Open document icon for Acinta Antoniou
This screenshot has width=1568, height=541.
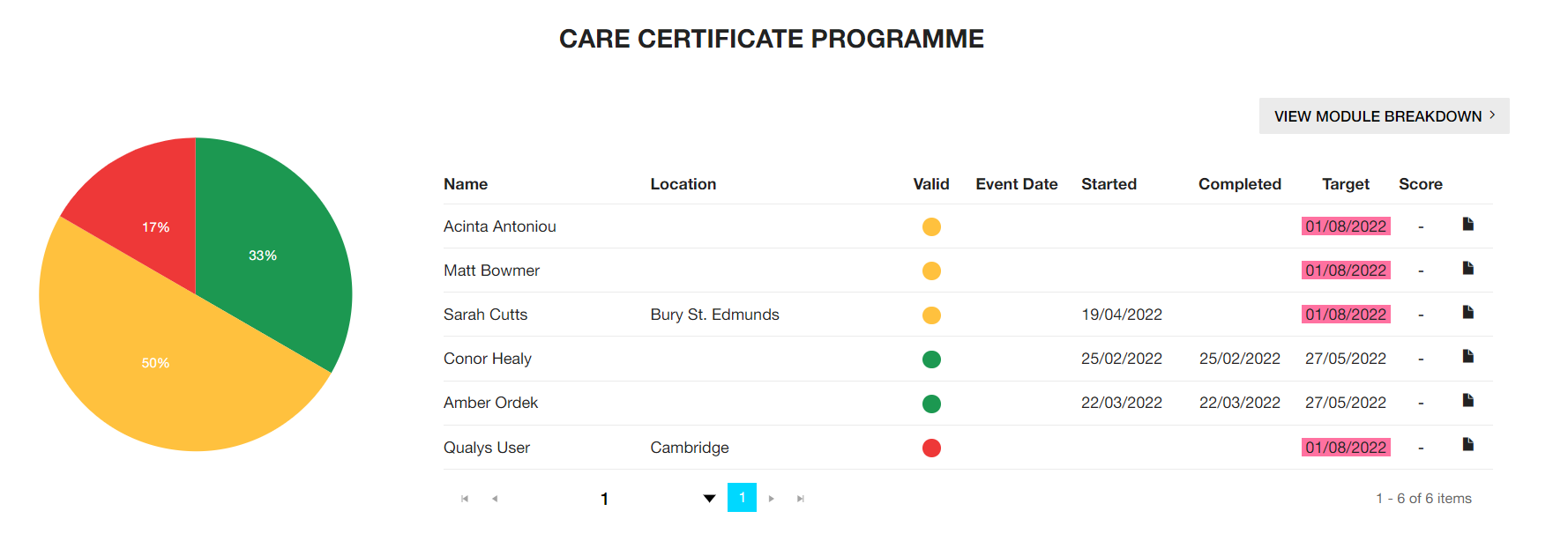[1467, 224]
